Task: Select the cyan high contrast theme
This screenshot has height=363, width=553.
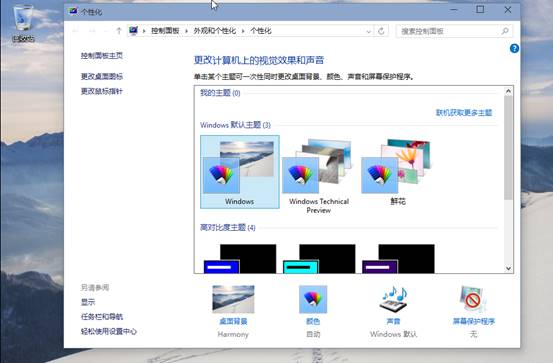Action: 319,259
